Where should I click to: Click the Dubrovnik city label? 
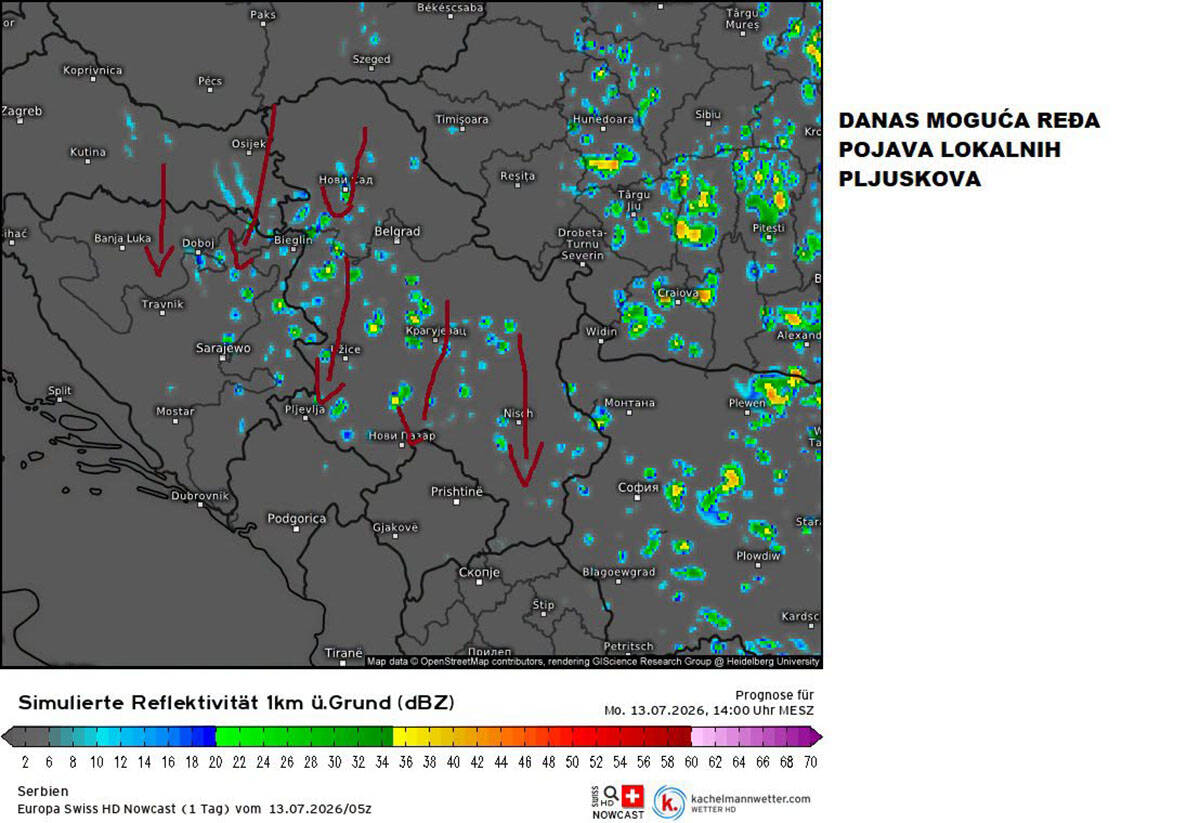(200, 496)
